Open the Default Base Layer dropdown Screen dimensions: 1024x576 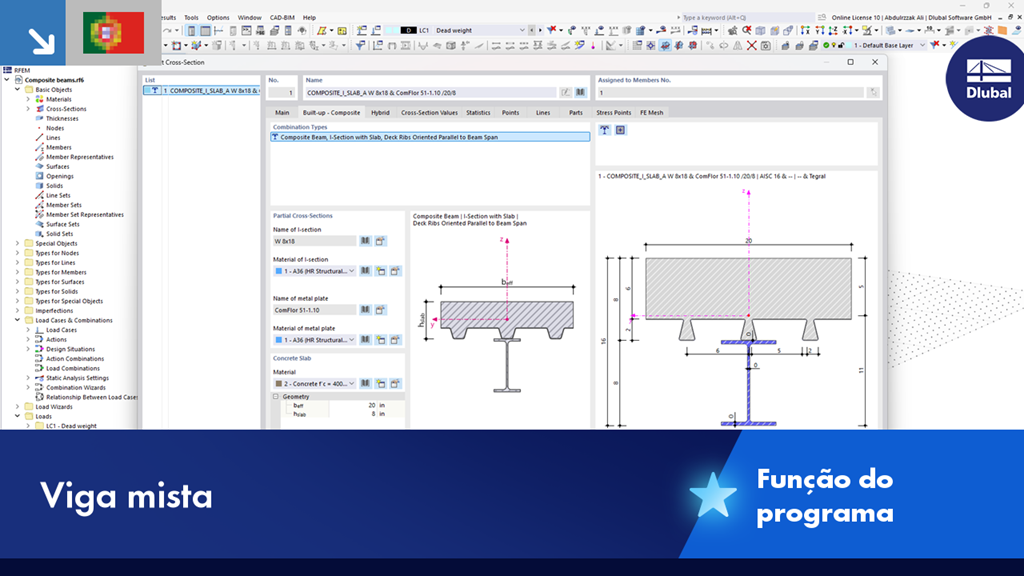(922, 46)
